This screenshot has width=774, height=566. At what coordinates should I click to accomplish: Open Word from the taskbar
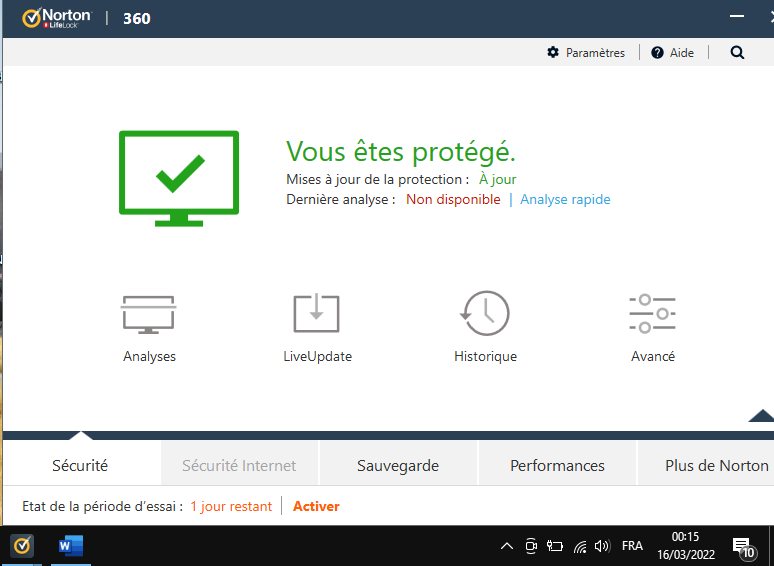coord(71,546)
